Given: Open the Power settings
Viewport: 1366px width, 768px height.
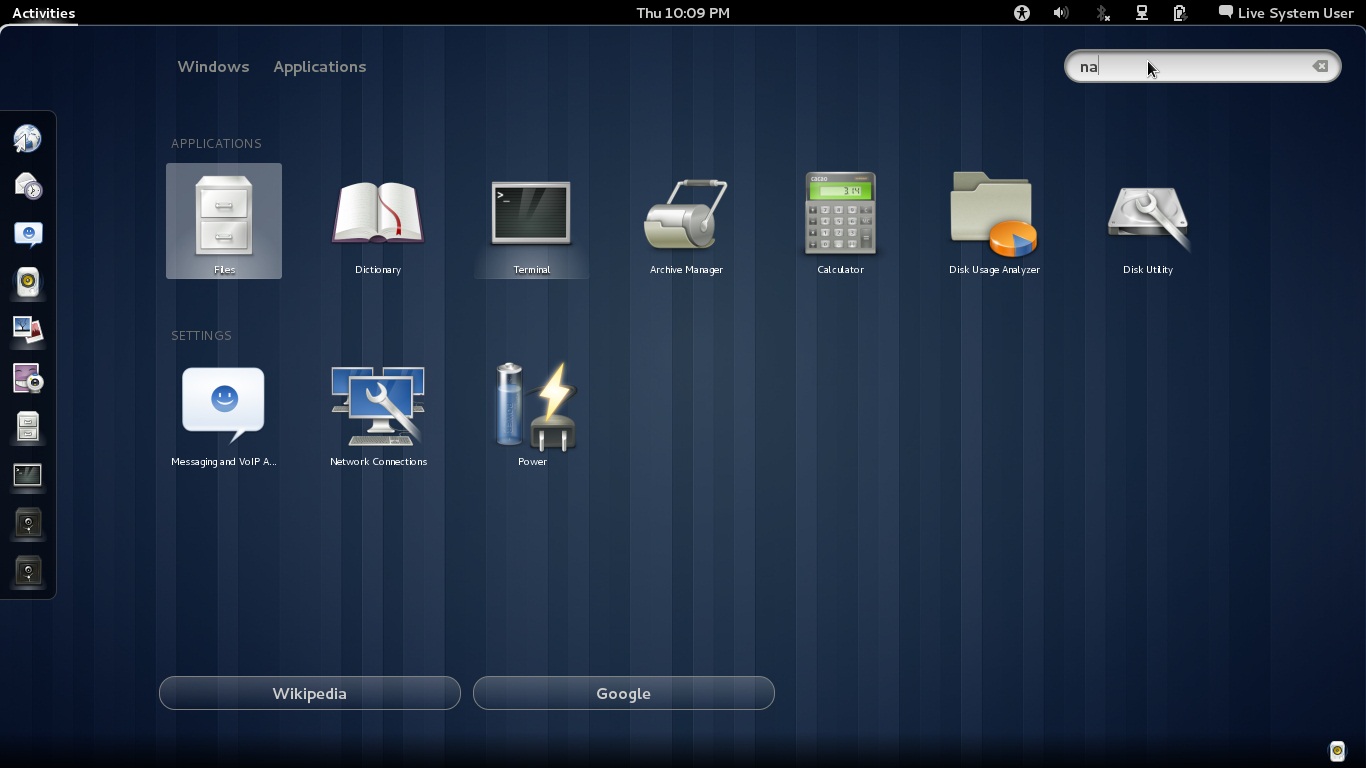Looking at the screenshot, I should coord(532,405).
